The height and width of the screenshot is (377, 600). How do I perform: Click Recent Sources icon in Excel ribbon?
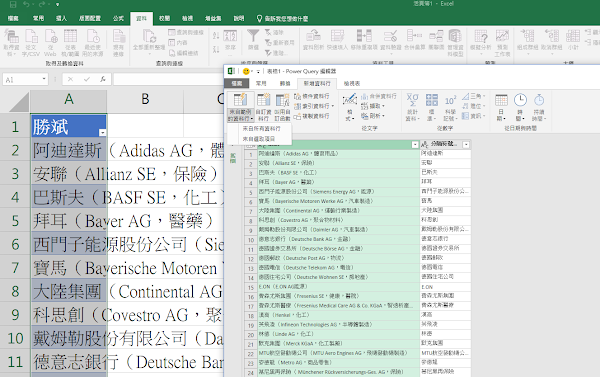(93, 37)
